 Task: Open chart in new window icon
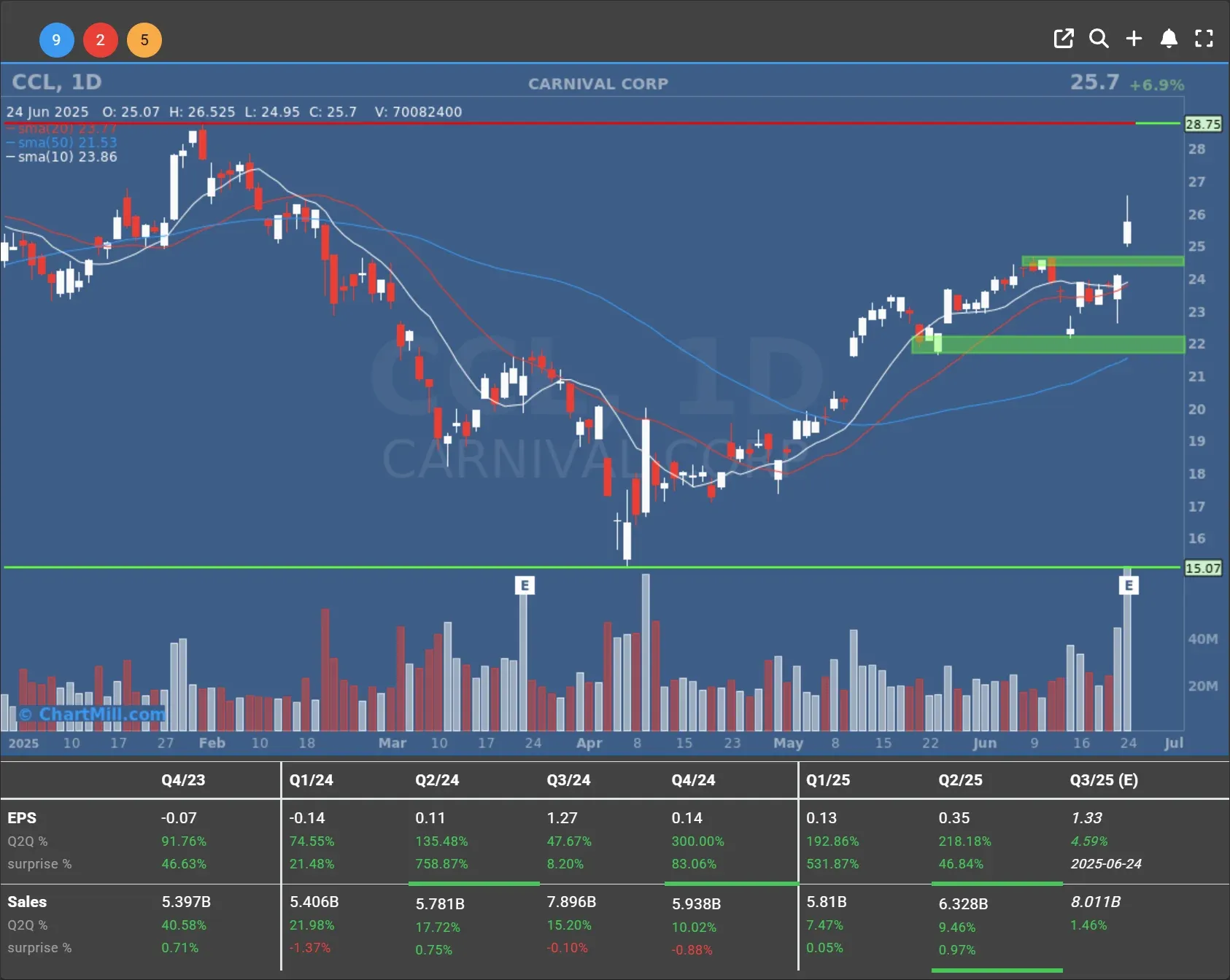[x=1064, y=39]
